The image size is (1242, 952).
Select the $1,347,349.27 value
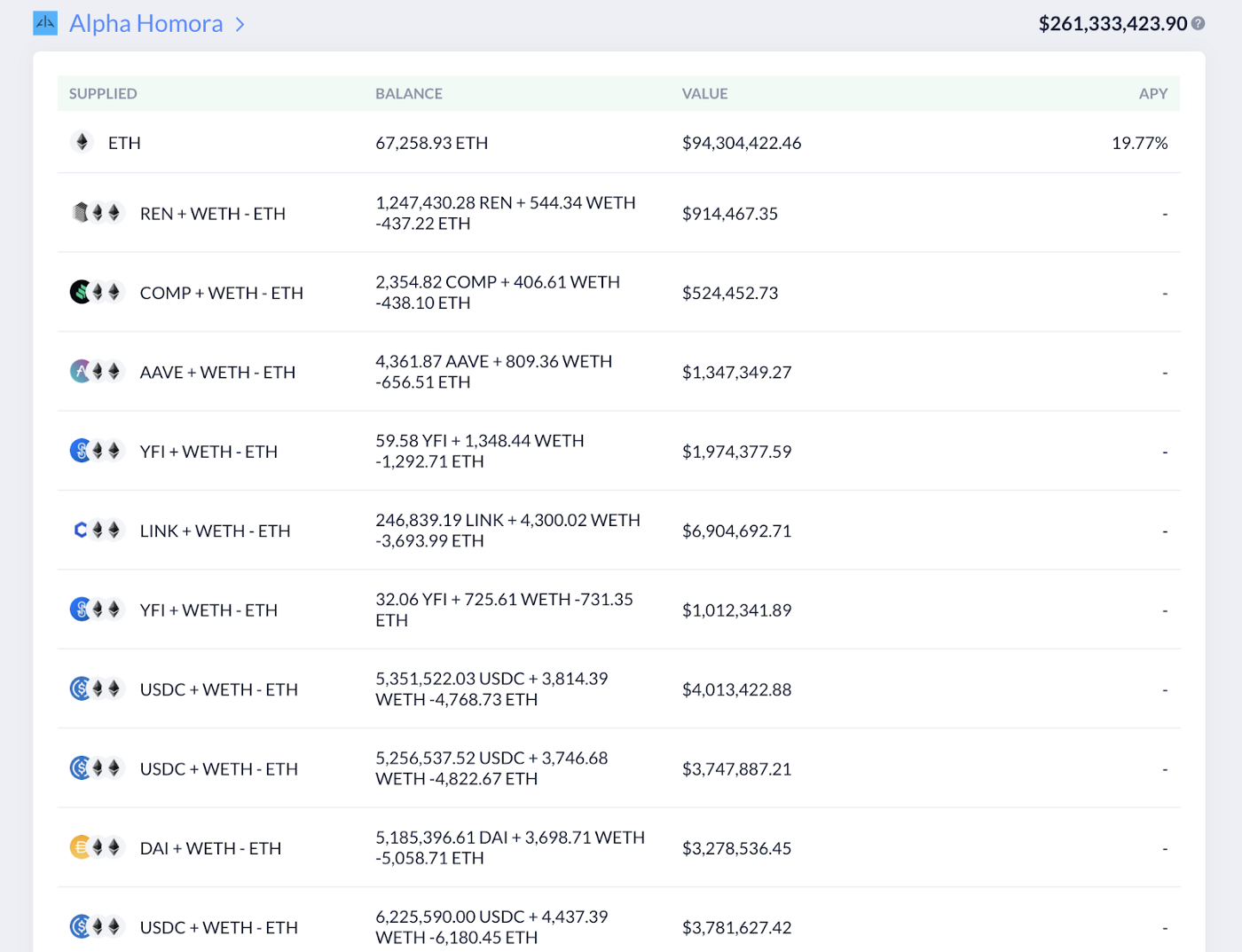click(x=737, y=373)
